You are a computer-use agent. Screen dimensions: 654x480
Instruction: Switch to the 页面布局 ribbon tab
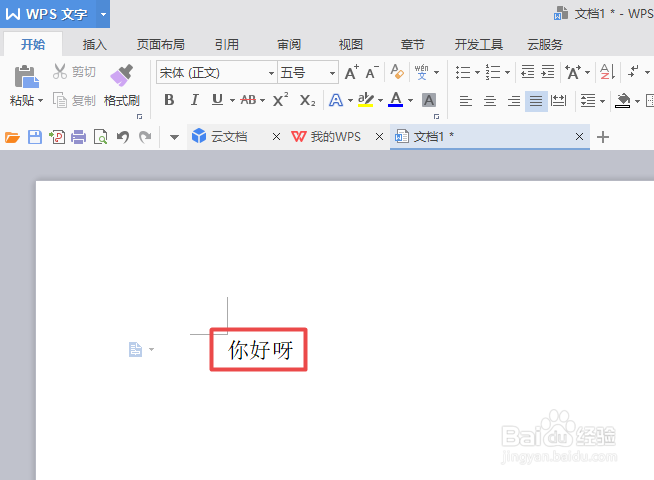(x=161, y=44)
